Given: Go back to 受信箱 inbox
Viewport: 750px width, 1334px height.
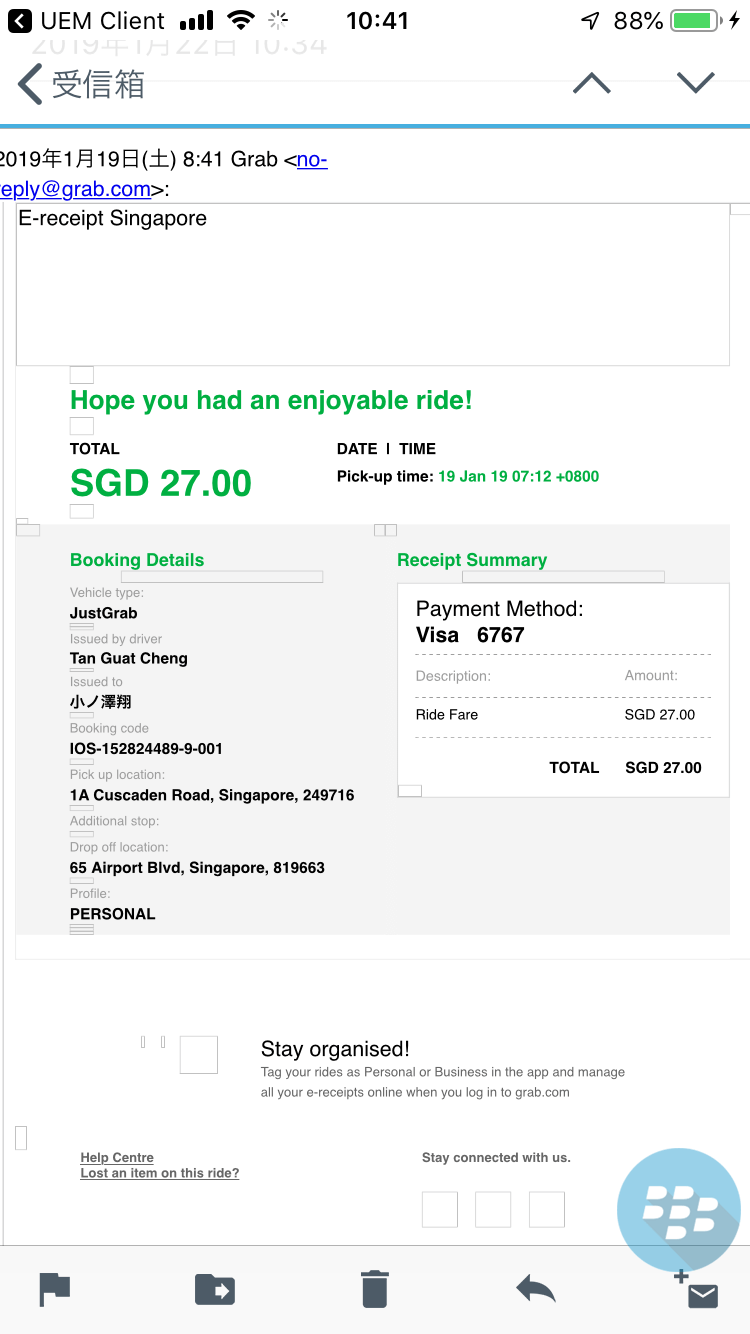Looking at the screenshot, I should coord(82,85).
